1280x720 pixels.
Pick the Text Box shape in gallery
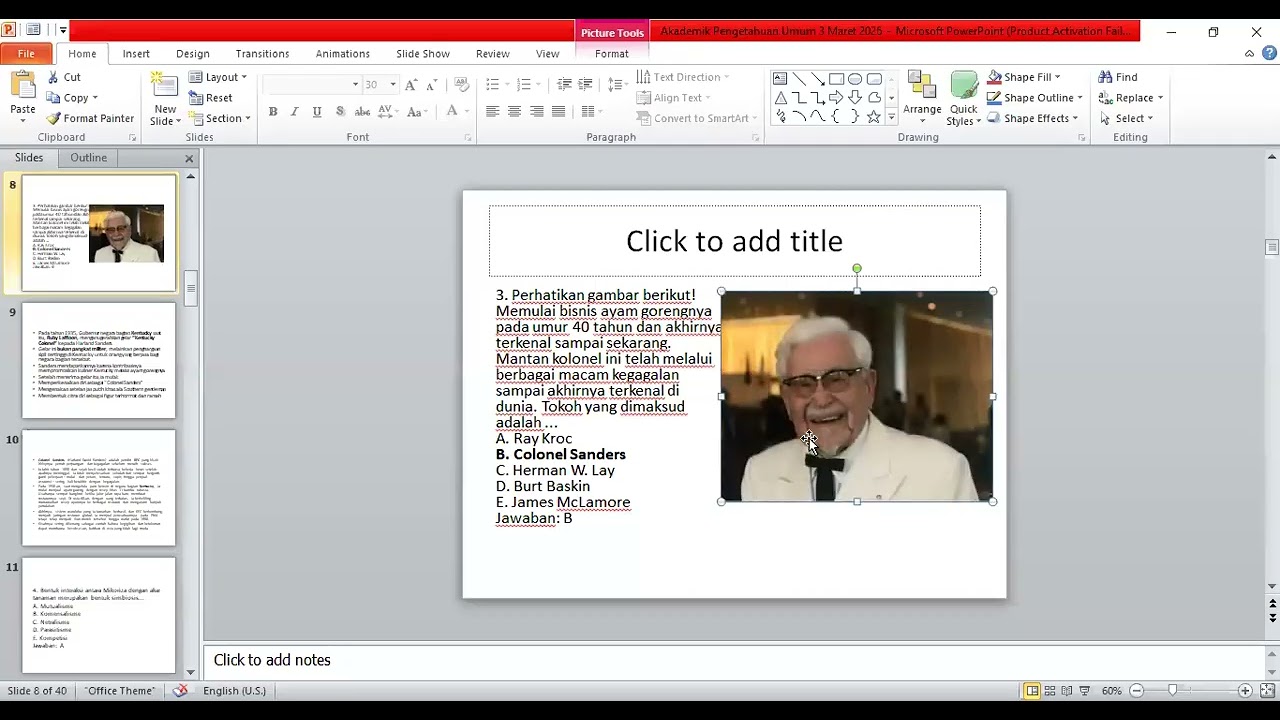click(x=780, y=79)
